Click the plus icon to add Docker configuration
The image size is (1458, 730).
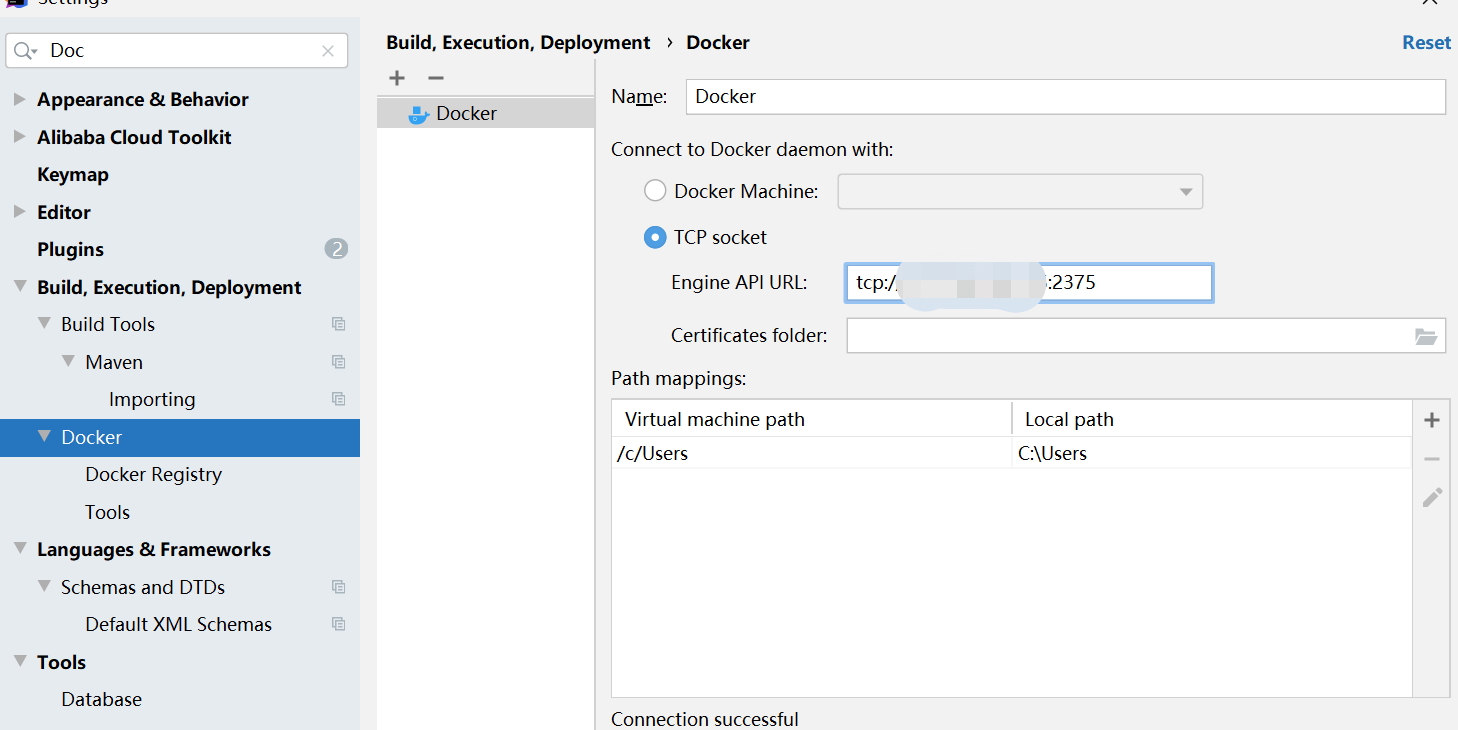pyautogui.click(x=397, y=78)
